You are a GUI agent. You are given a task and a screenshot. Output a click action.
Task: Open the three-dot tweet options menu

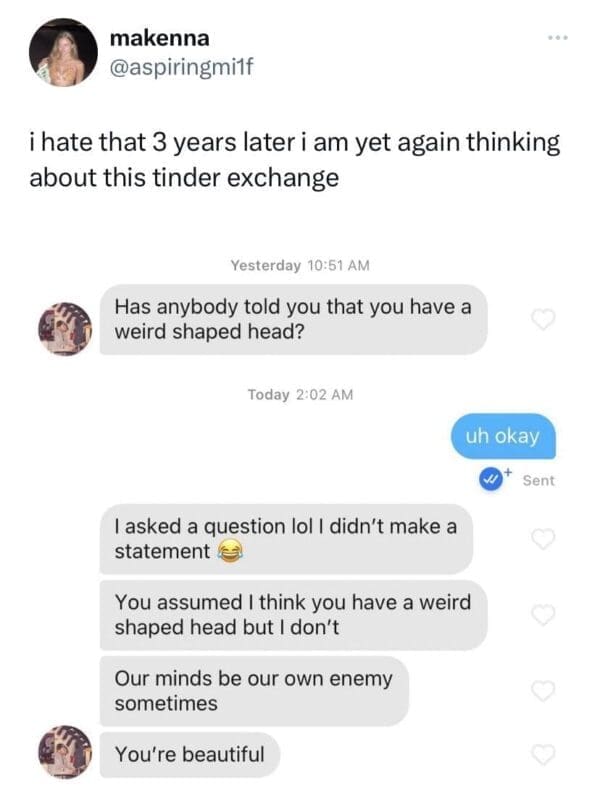(558, 38)
